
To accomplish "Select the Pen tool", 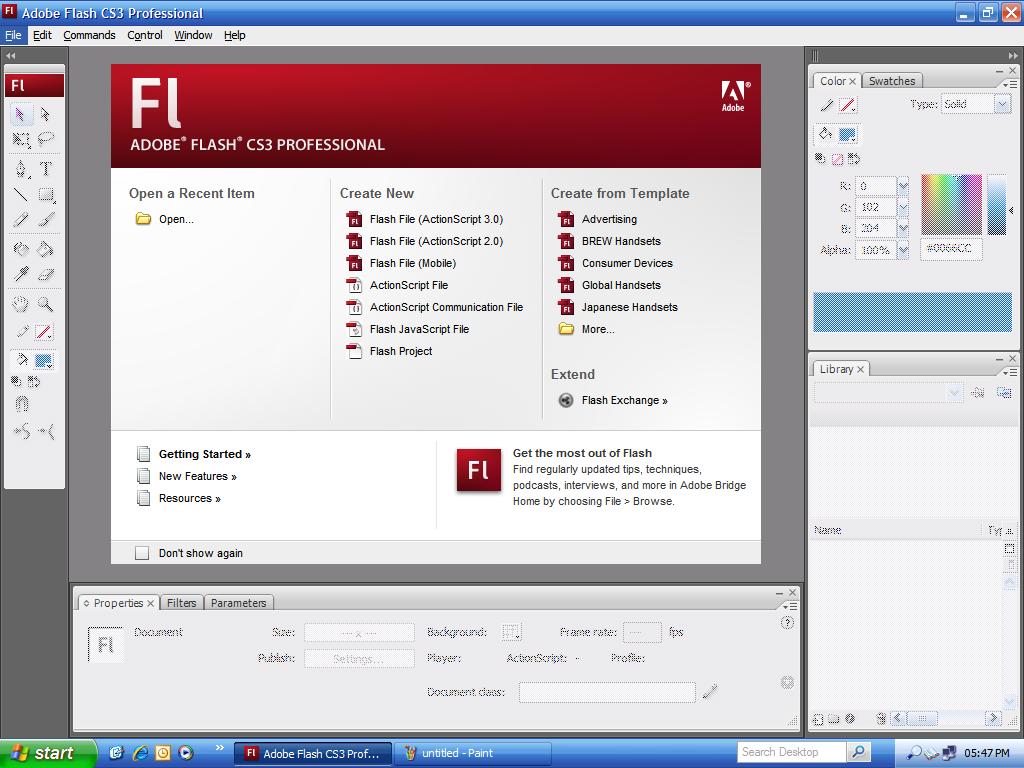I will pos(20,169).
